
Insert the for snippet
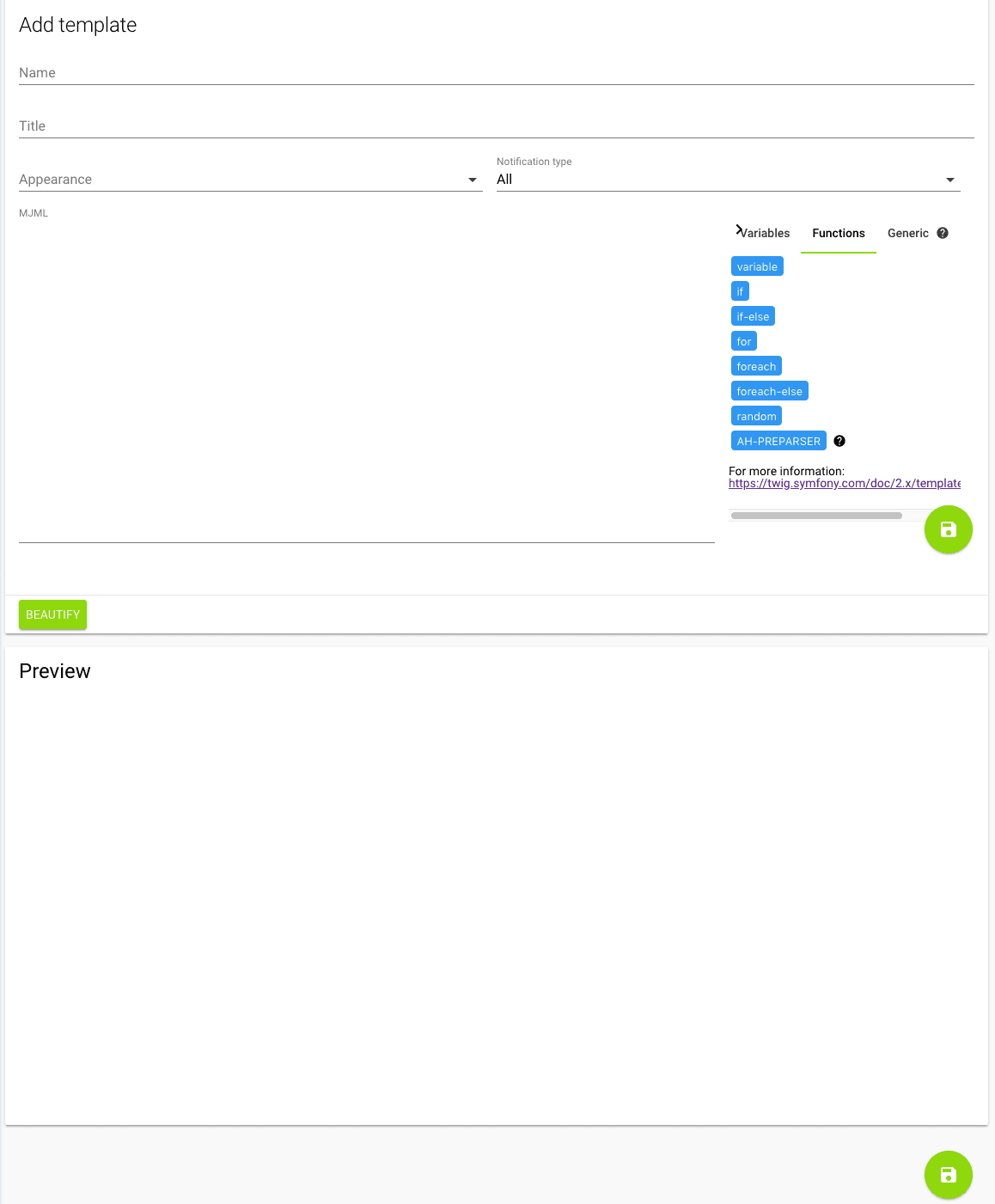click(x=743, y=340)
